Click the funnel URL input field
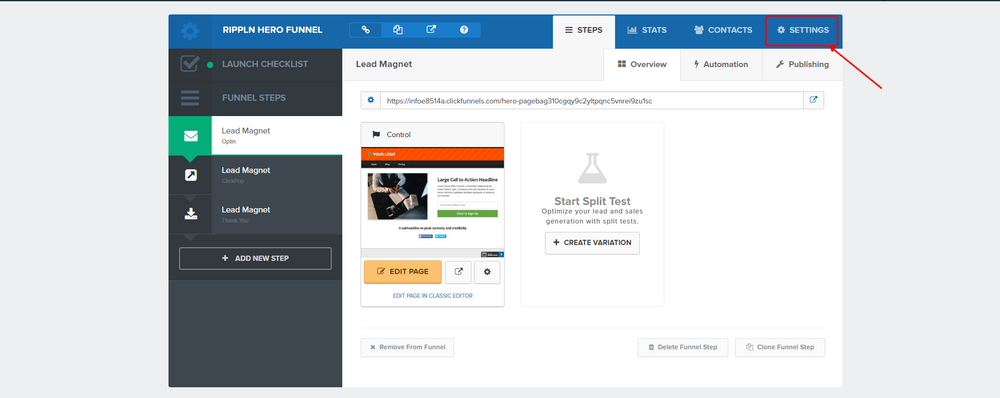Screen dimensions: 1000x398 point(591,100)
